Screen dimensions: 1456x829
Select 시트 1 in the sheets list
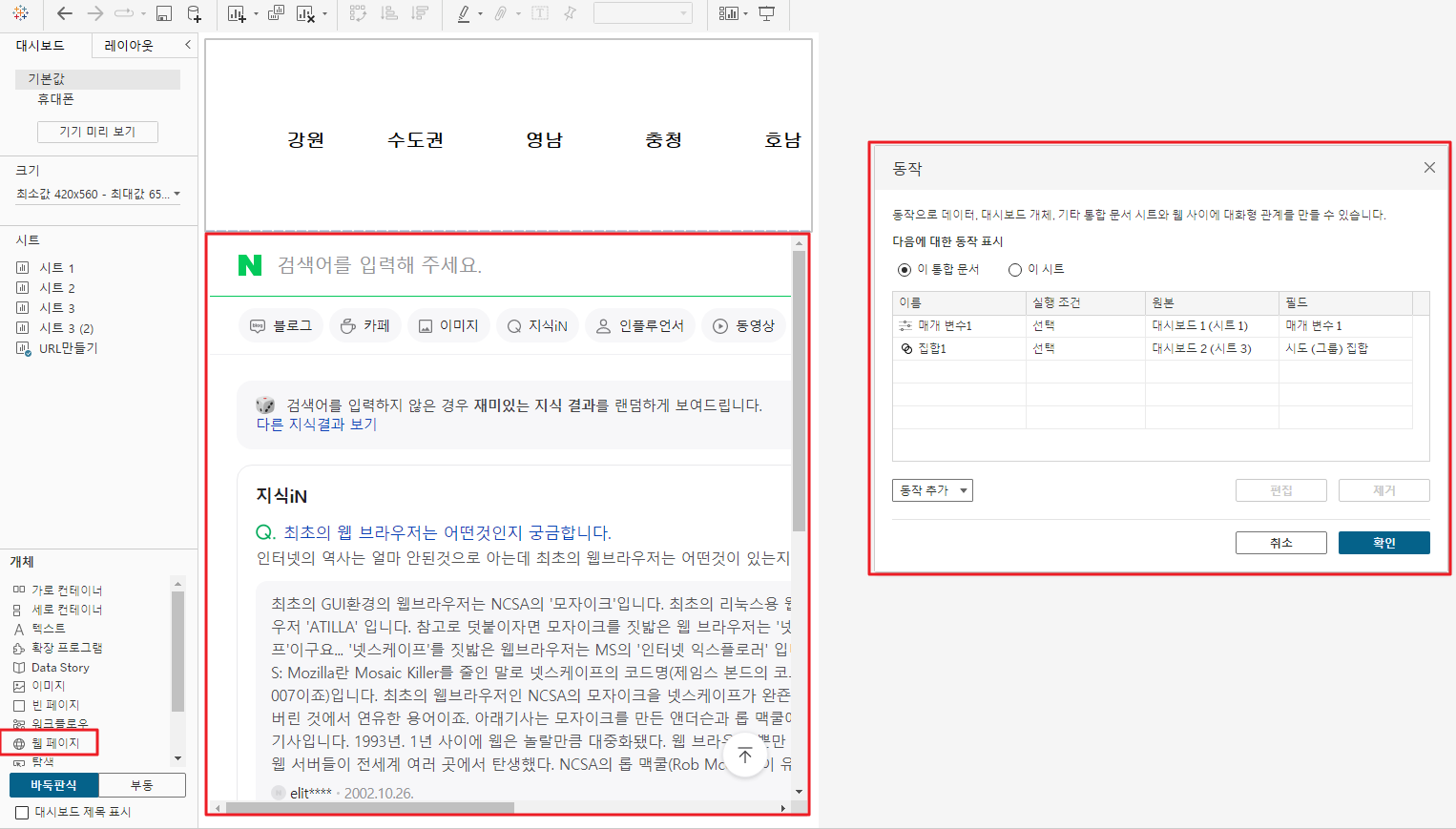[x=56, y=268]
